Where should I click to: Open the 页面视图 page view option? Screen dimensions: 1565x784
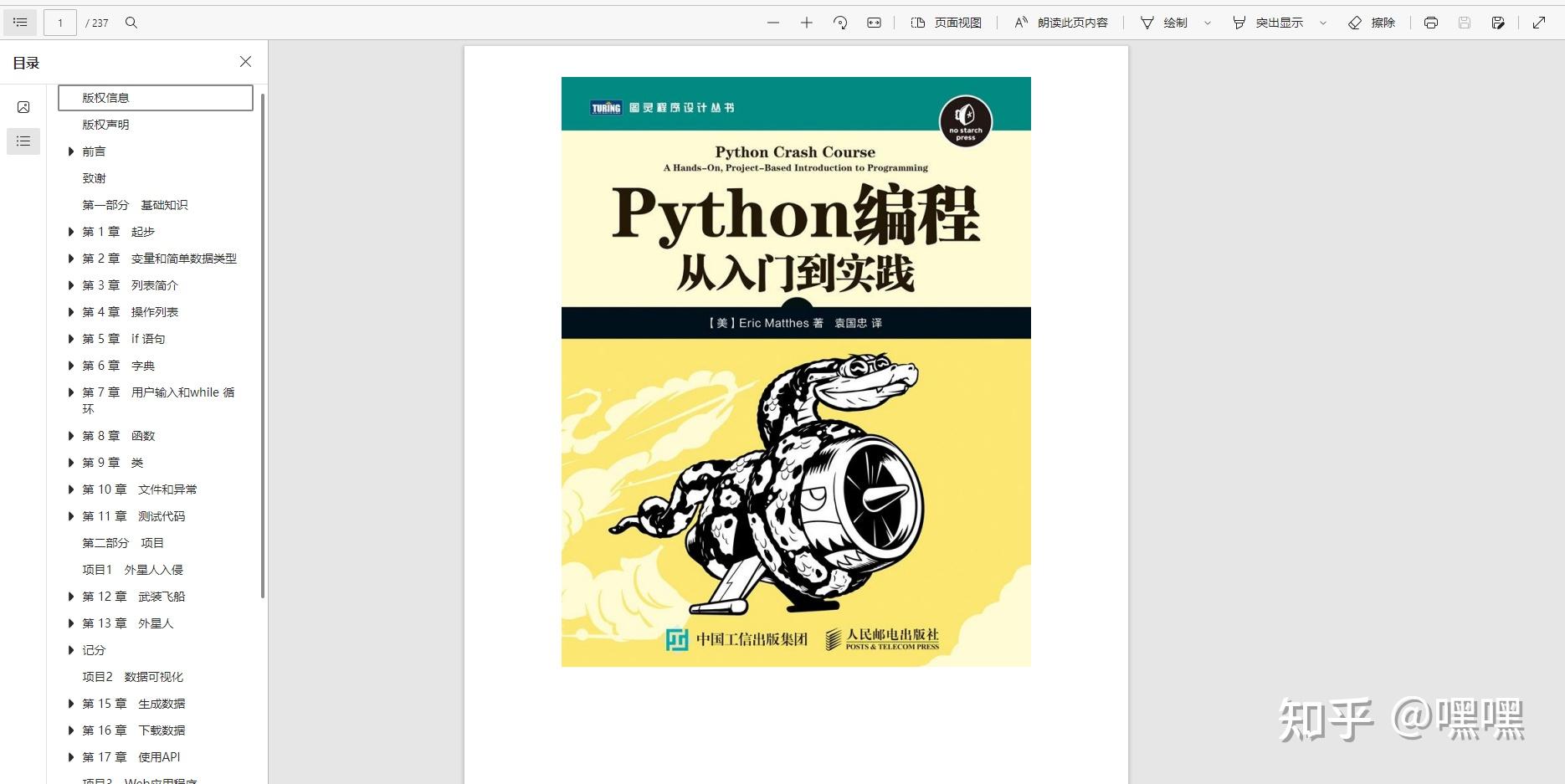tap(947, 23)
